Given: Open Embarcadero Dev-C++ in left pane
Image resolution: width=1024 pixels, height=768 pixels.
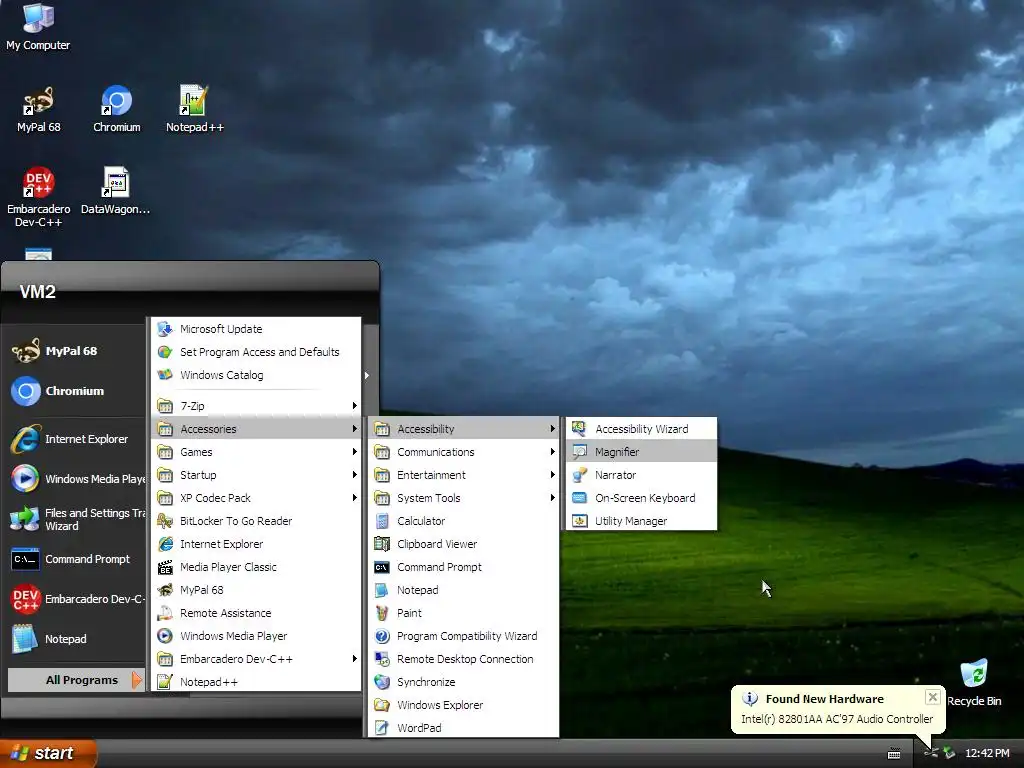Looking at the screenshot, I should [x=76, y=600].
